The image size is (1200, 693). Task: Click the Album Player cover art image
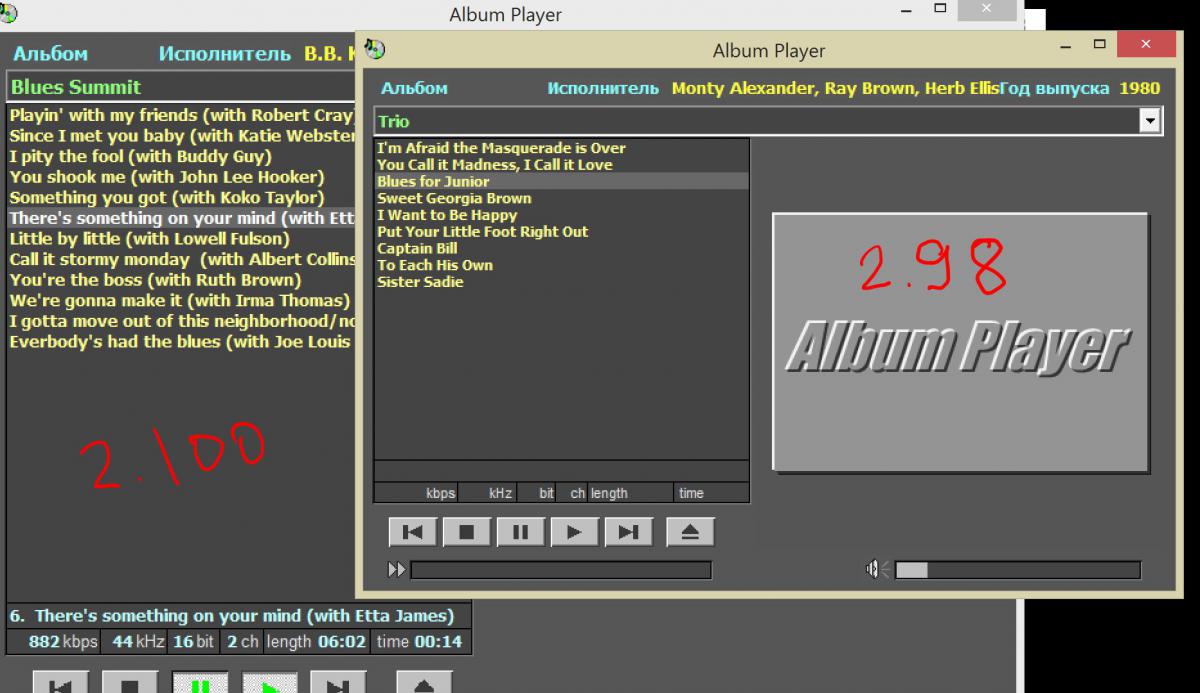[960, 342]
